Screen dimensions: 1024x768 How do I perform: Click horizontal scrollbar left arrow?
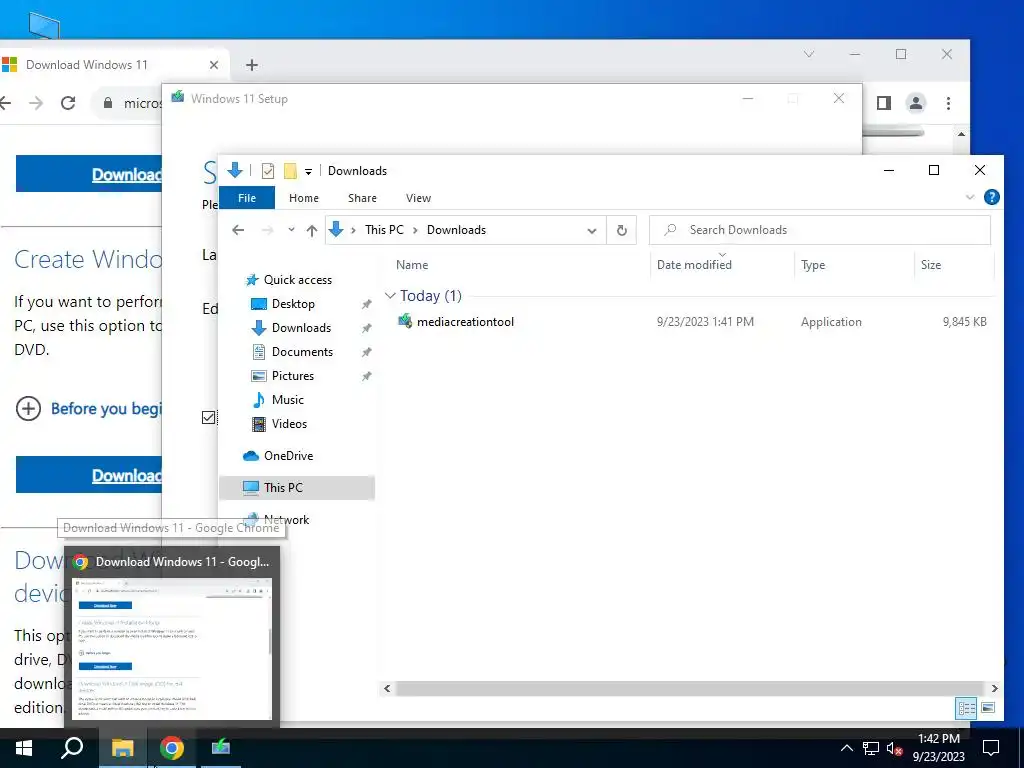click(x=387, y=688)
